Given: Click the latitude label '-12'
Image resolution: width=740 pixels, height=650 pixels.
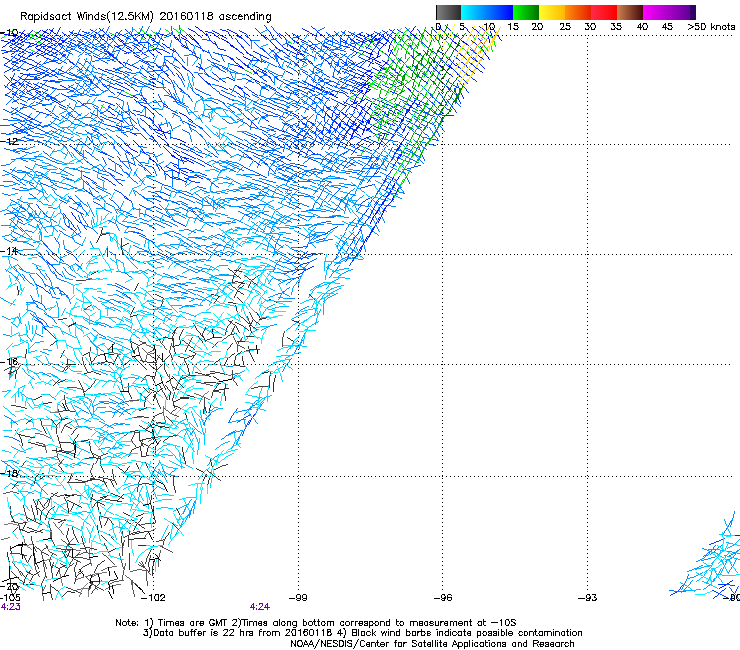Looking at the screenshot, I should (9, 141).
